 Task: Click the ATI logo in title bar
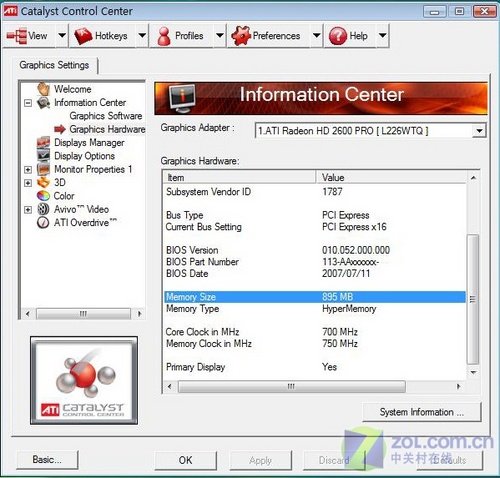(x=10, y=11)
